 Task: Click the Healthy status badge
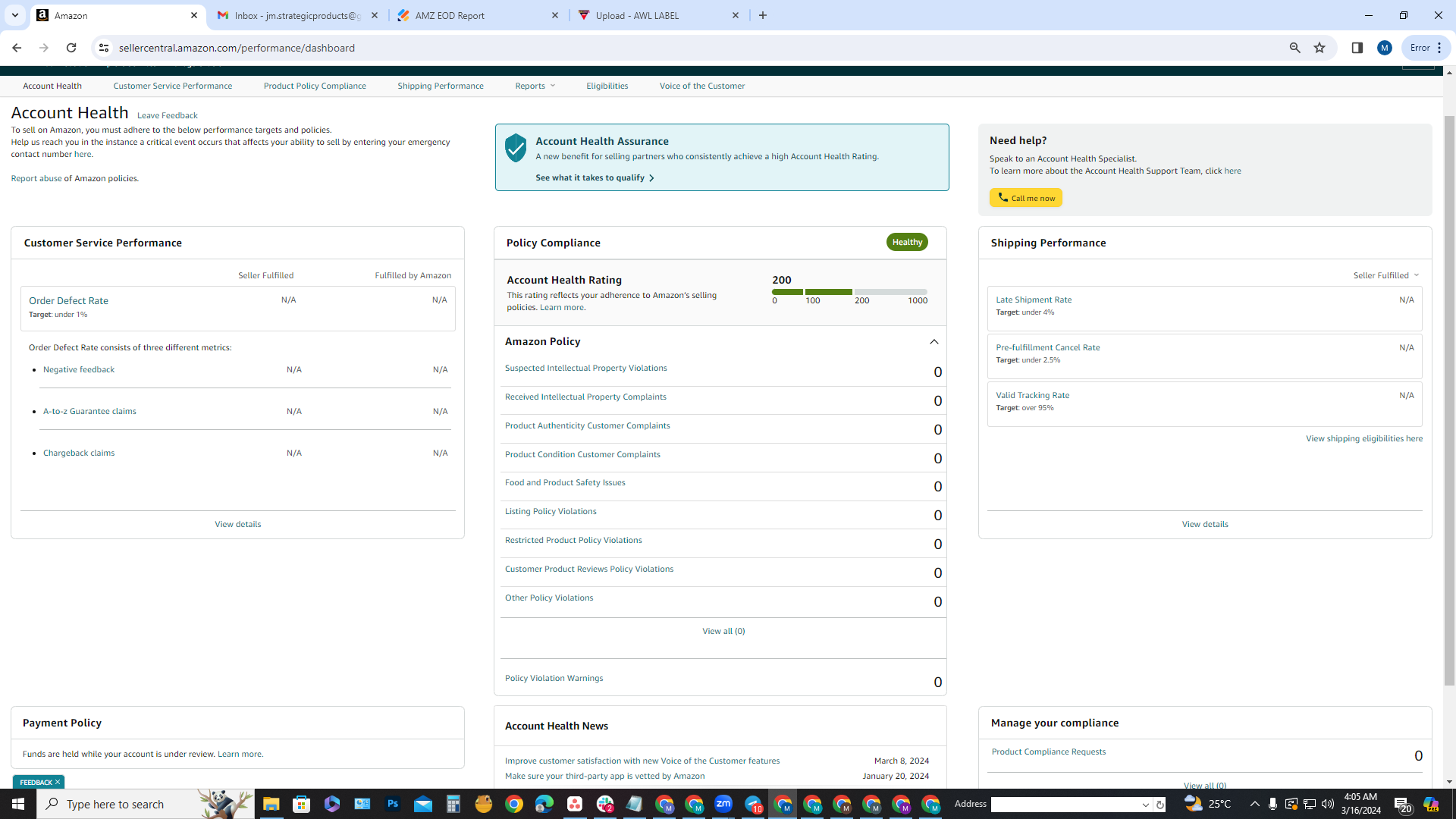tap(907, 242)
